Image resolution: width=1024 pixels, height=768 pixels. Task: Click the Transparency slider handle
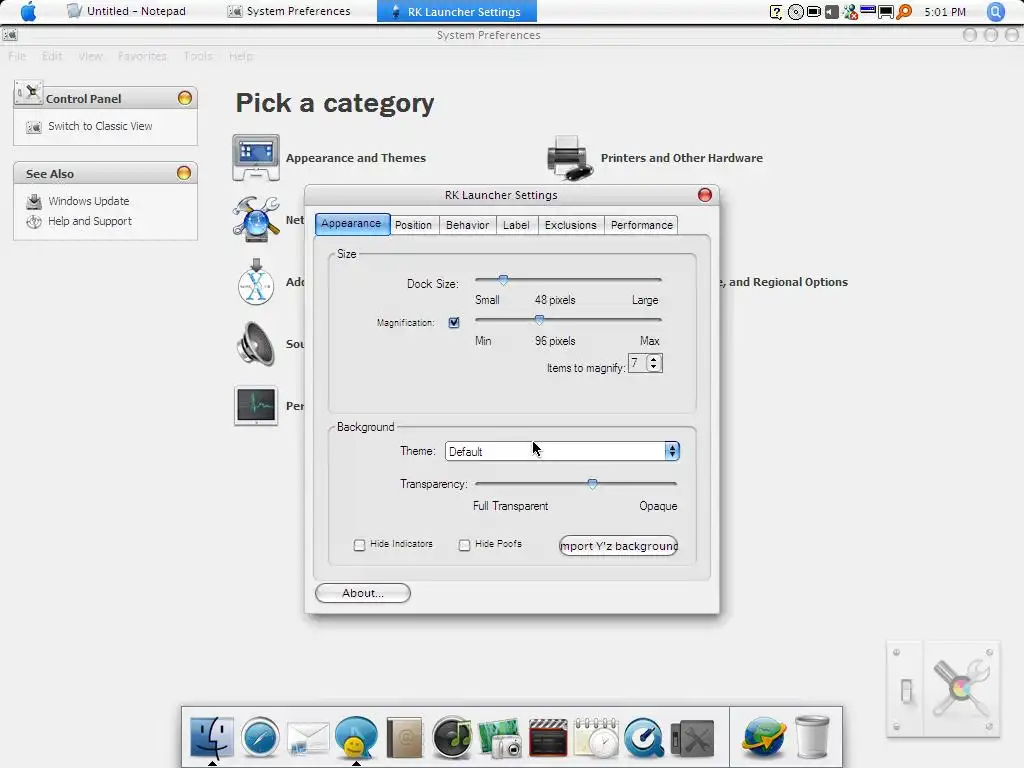pos(592,484)
